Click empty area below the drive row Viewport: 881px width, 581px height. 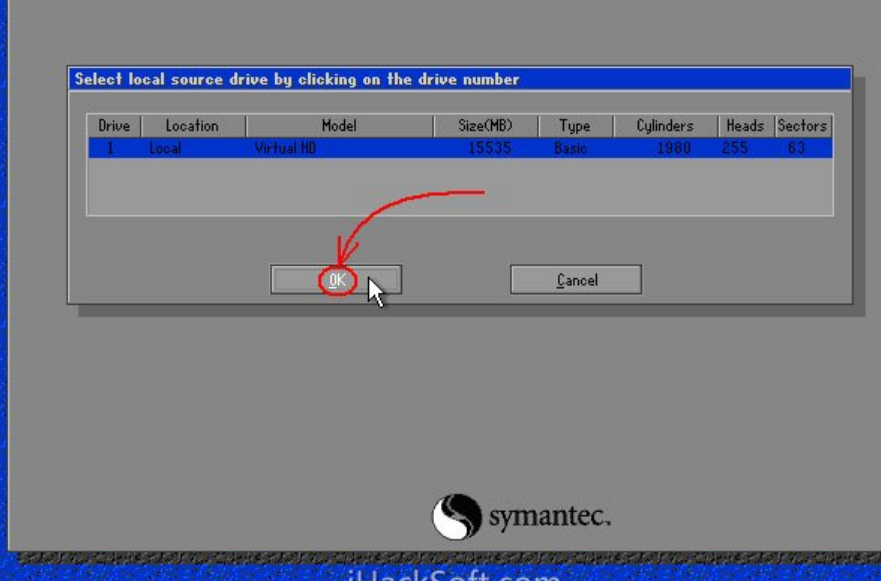point(459,186)
